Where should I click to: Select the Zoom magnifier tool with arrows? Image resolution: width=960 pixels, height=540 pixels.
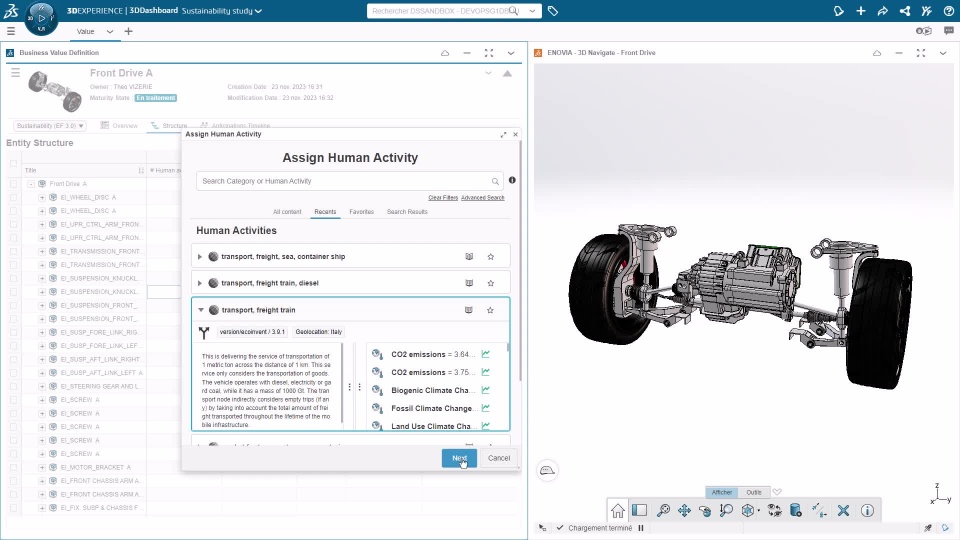(x=726, y=510)
